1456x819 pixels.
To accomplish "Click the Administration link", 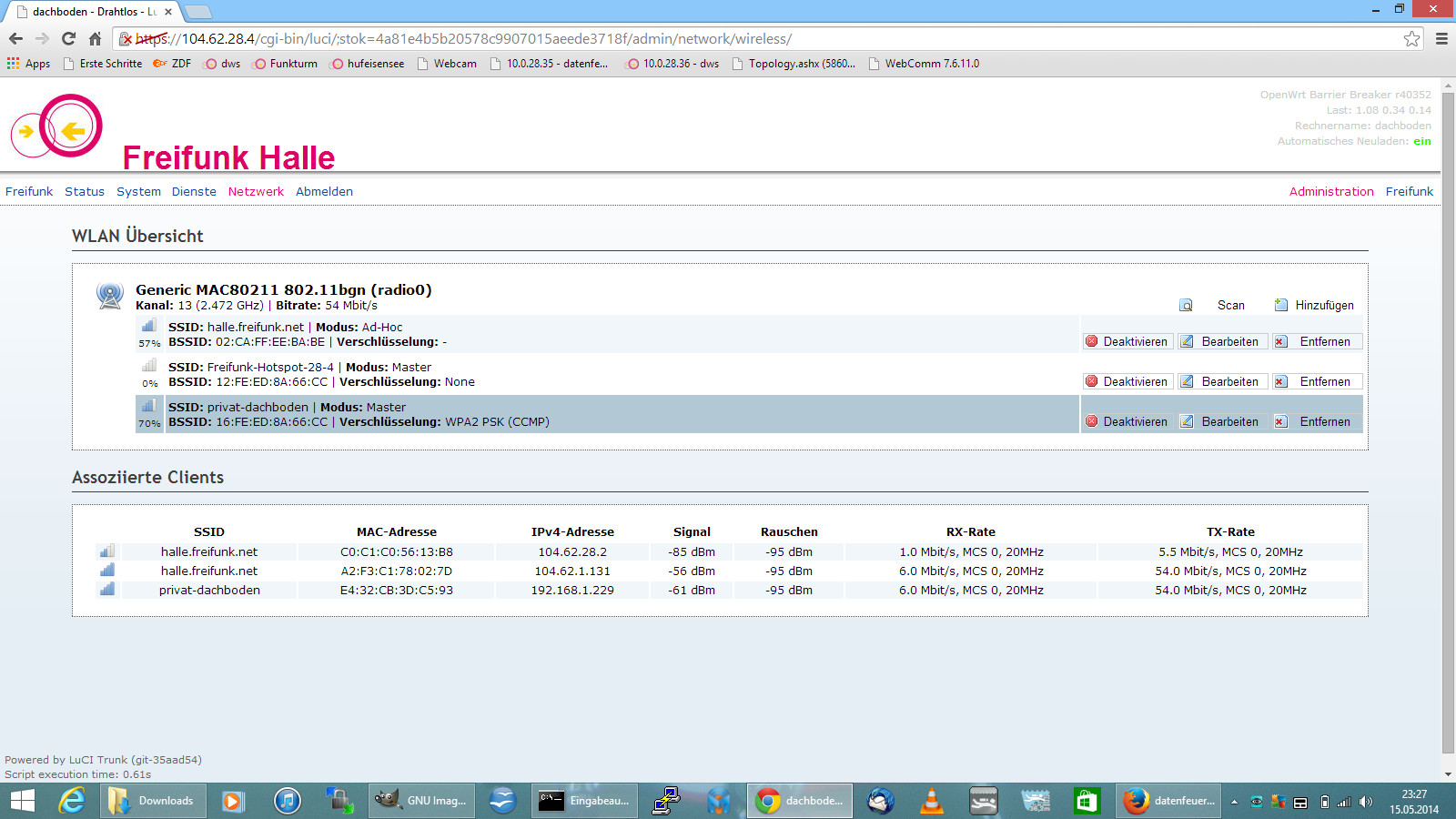I will [1331, 191].
